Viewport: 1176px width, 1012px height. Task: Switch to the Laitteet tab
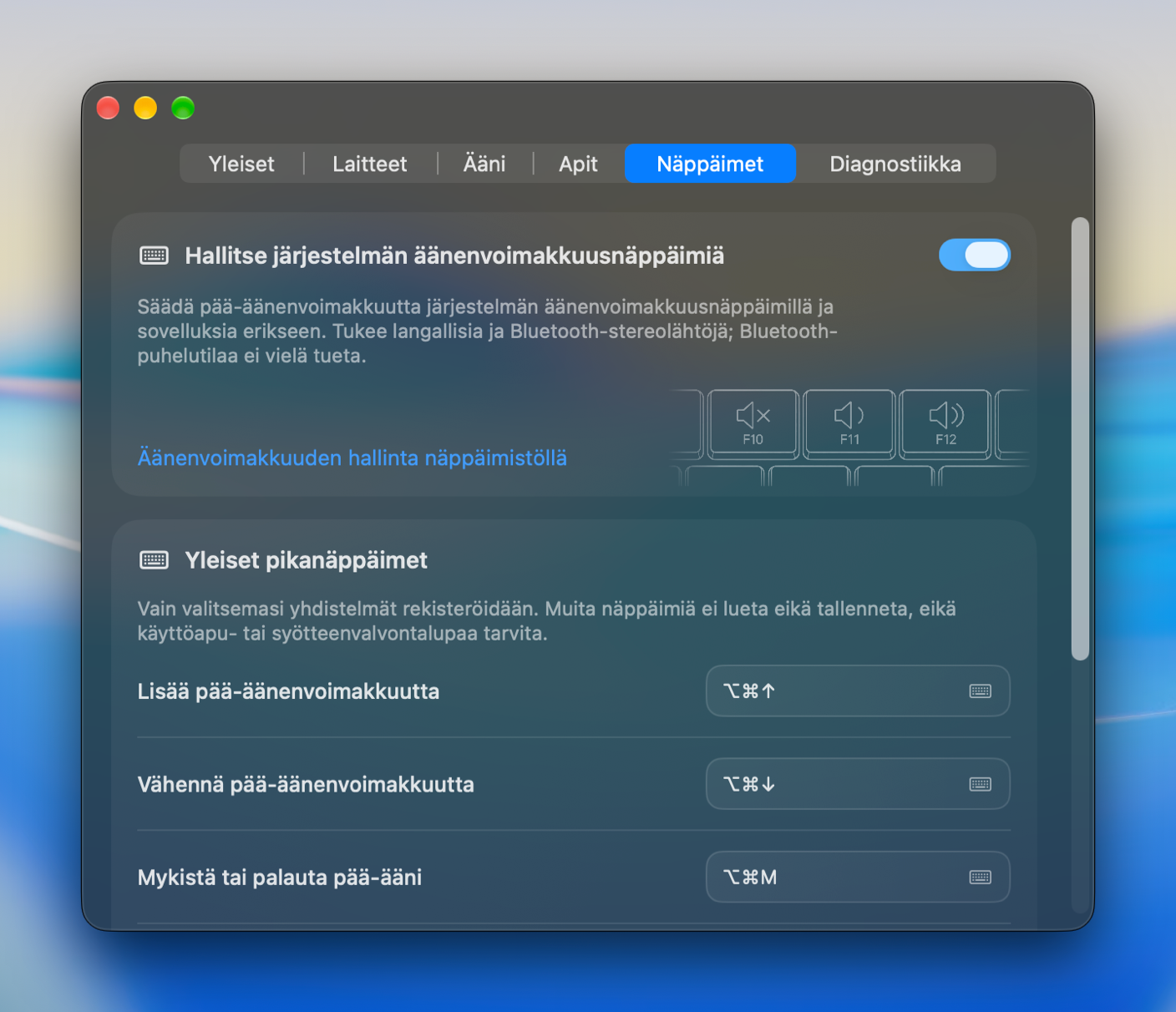click(370, 164)
